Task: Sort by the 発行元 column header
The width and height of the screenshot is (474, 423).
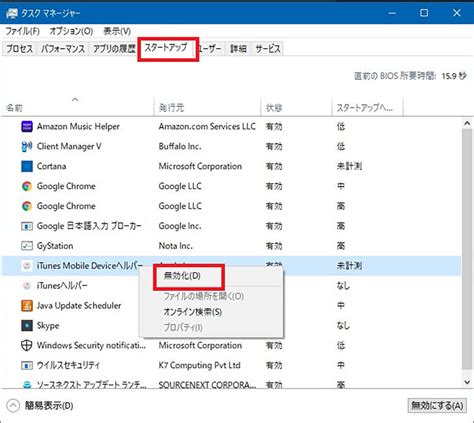Action: coord(207,108)
